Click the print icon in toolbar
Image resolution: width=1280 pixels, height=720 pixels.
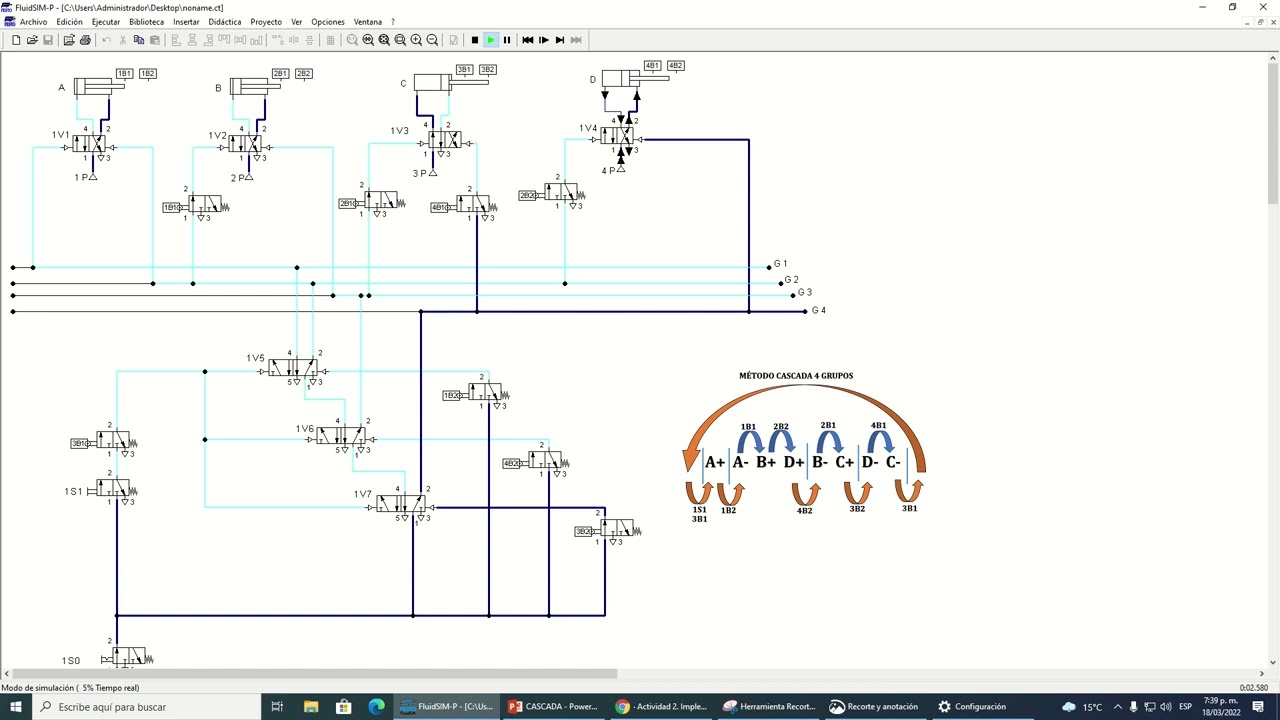click(85, 40)
